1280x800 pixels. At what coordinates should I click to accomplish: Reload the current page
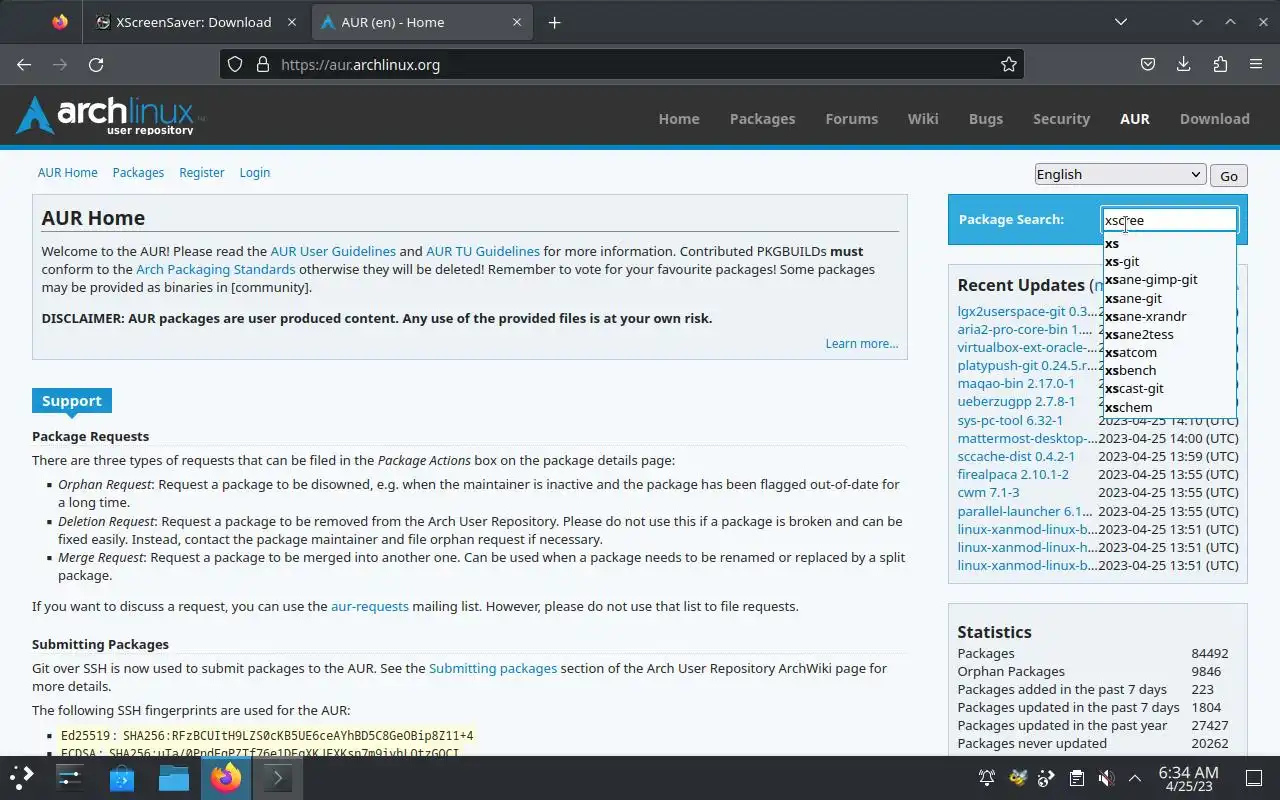[x=96, y=64]
